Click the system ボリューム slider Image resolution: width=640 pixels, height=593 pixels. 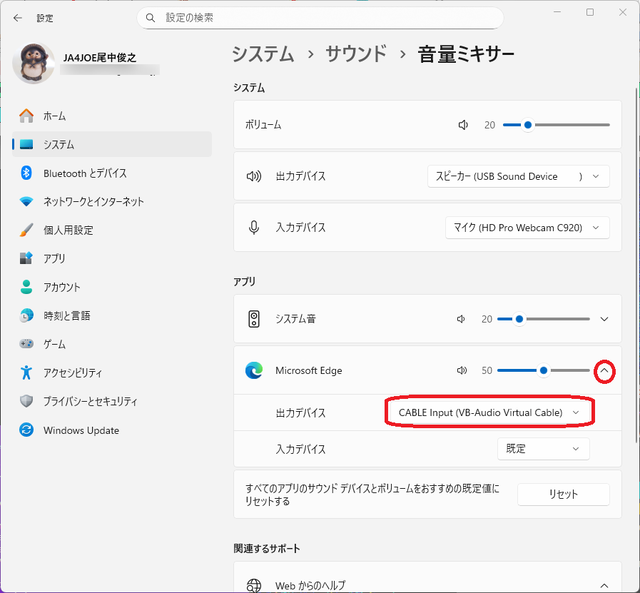556,125
